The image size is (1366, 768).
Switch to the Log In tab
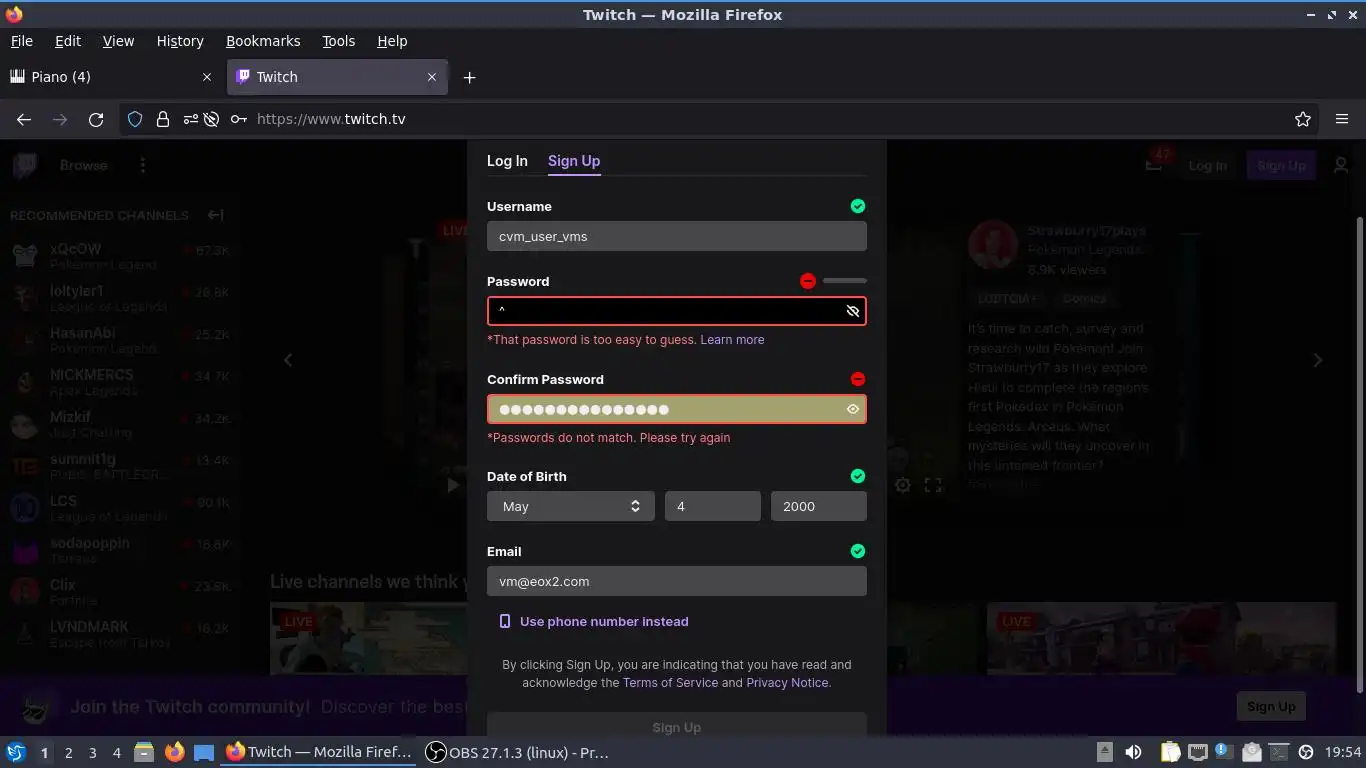507,161
